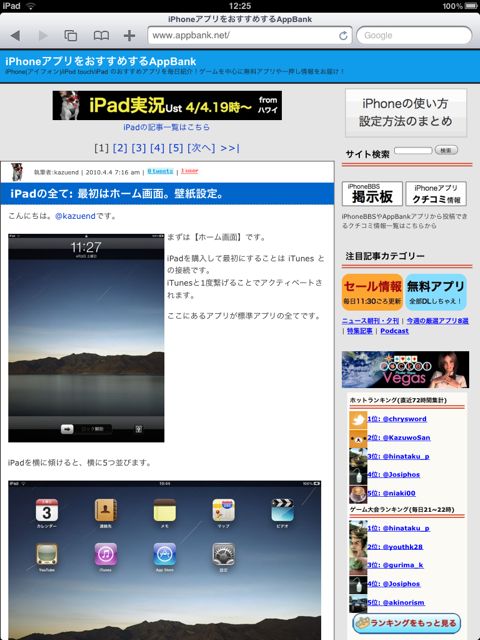Tap the author avatar beside kazuend
Viewport: 480px width, 640px height.
16,171
